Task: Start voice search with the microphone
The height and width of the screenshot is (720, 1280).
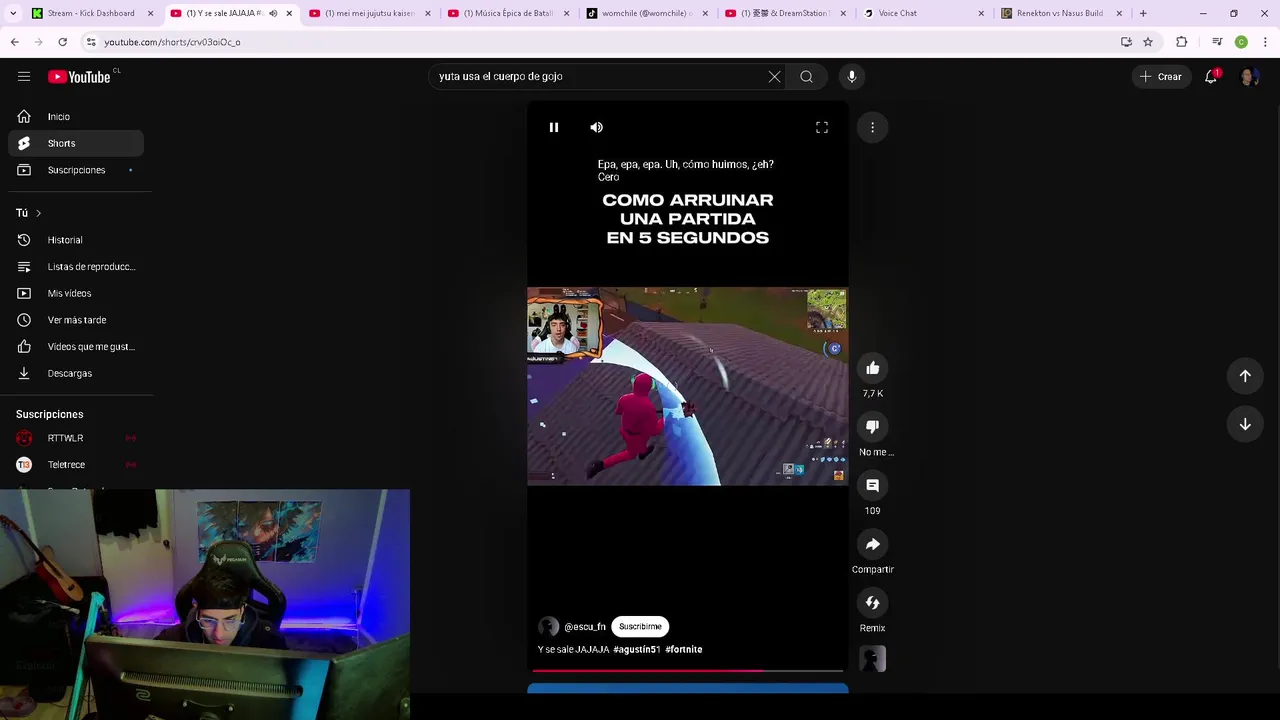Action: tap(852, 77)
